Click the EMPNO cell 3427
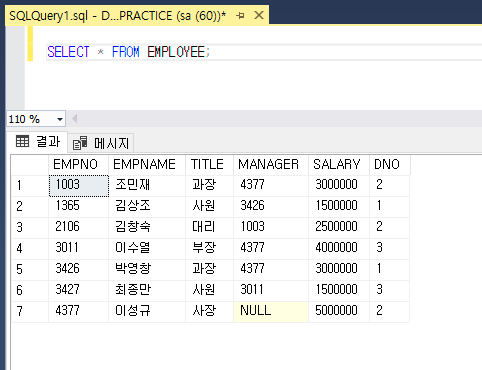Viewport: 482px width, 370px height. click(79, 291)
